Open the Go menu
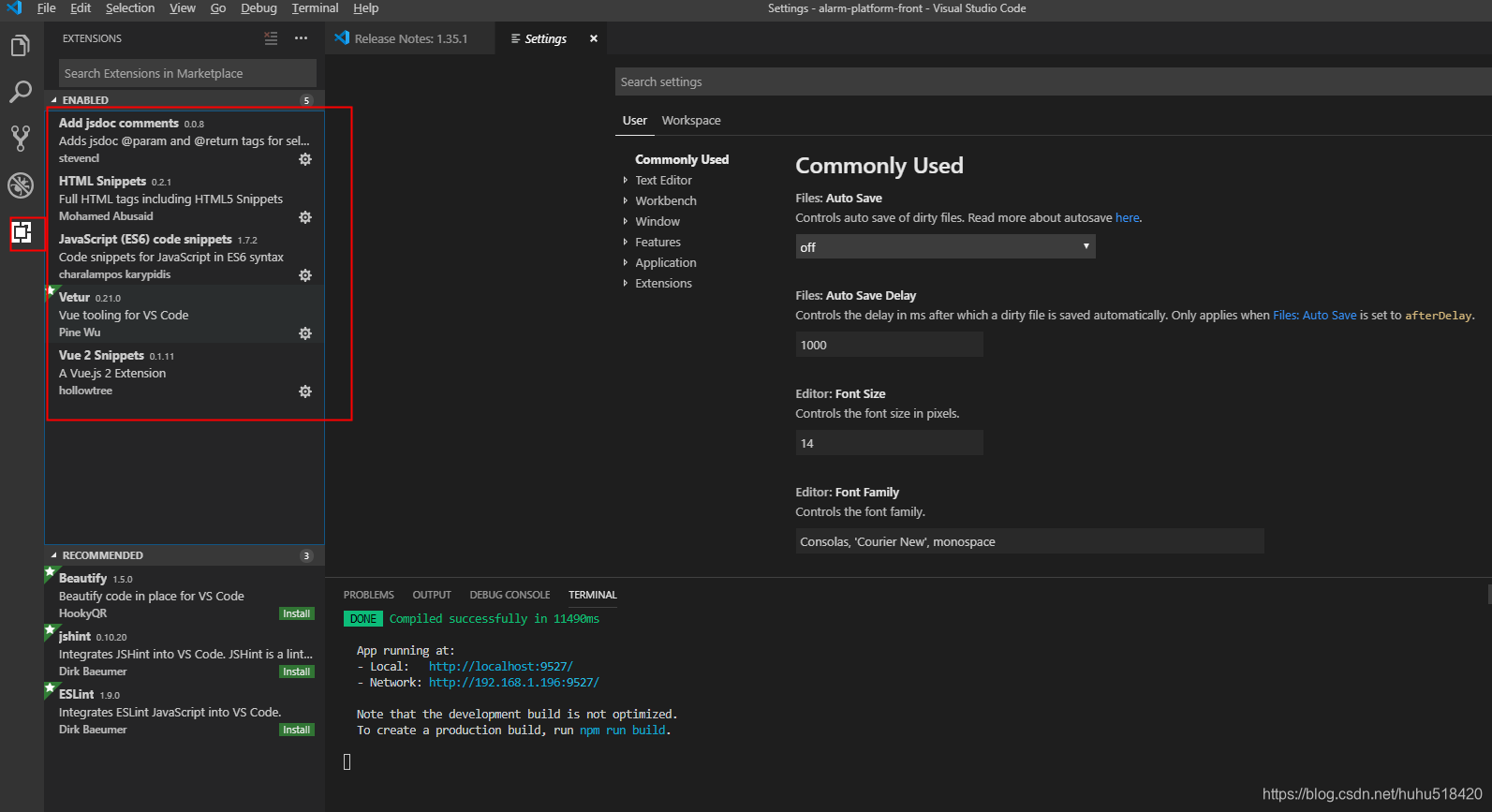Image resolution: width=1492 pixels, height=812 pixels. point(218,8)
